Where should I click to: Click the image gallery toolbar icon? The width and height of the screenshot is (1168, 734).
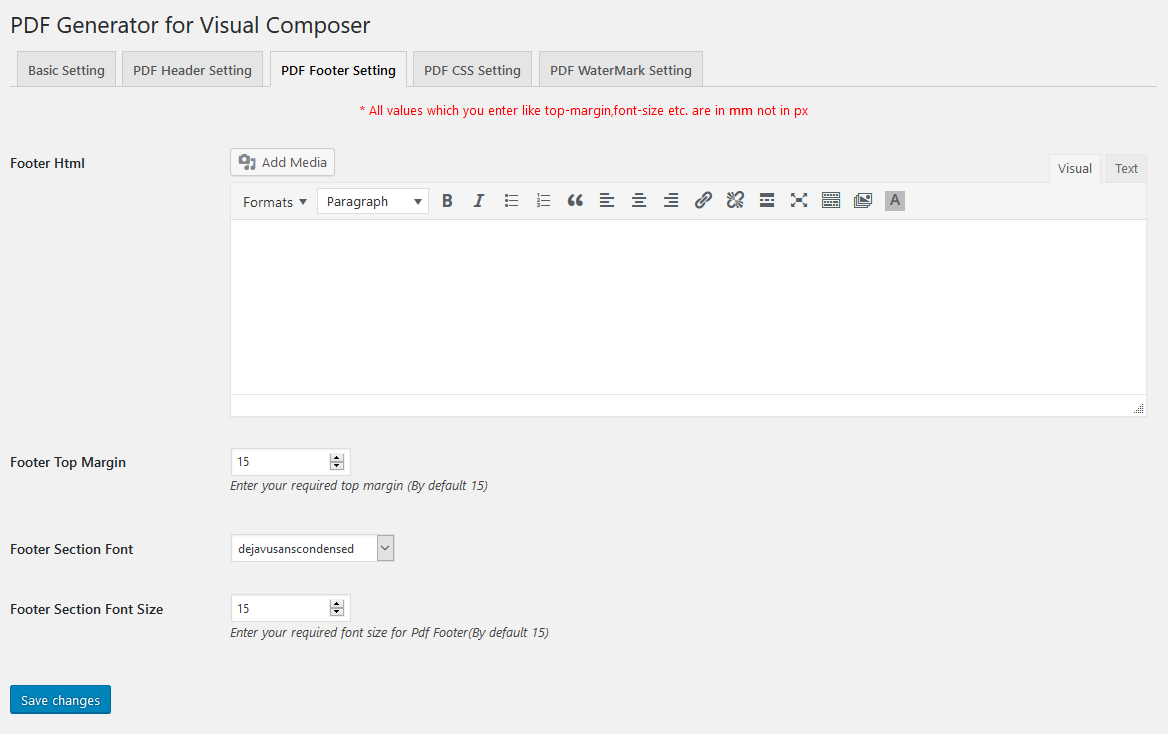pos(863,200)
